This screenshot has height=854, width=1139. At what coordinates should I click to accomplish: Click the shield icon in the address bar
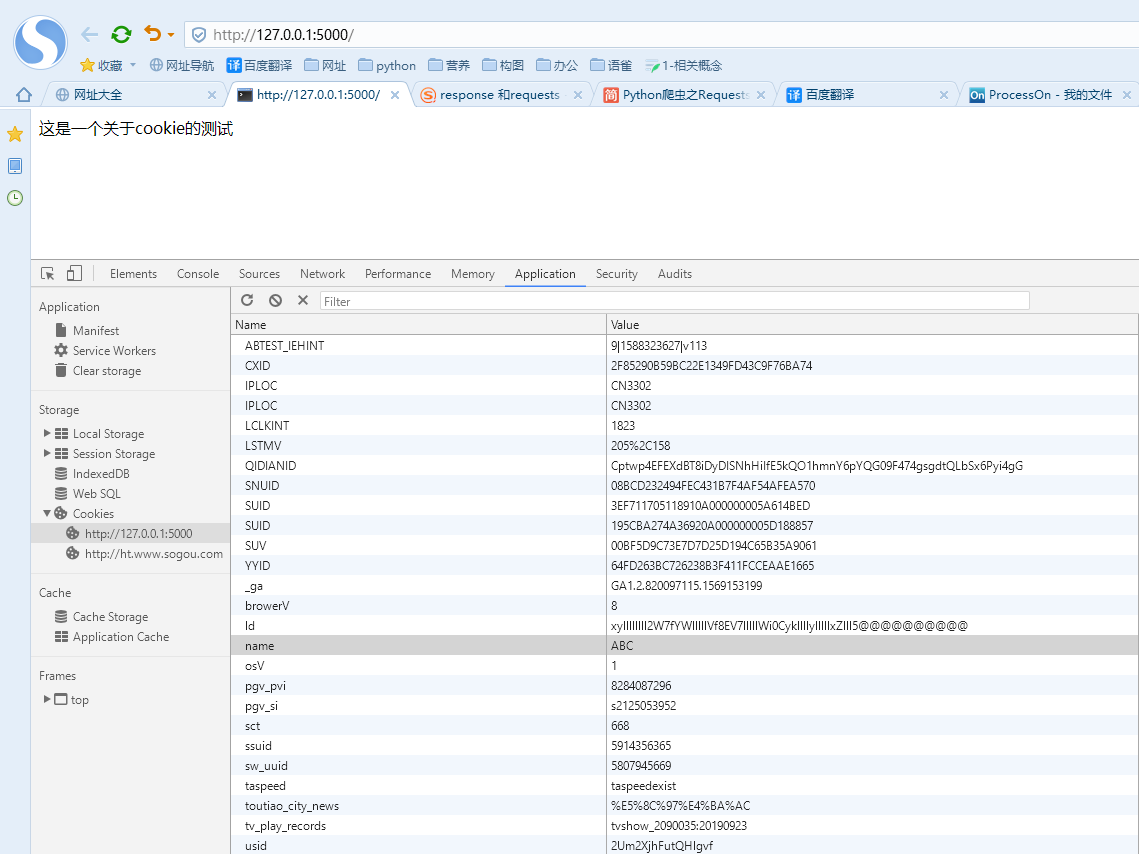pyautogui.click(x=198, y=35)
